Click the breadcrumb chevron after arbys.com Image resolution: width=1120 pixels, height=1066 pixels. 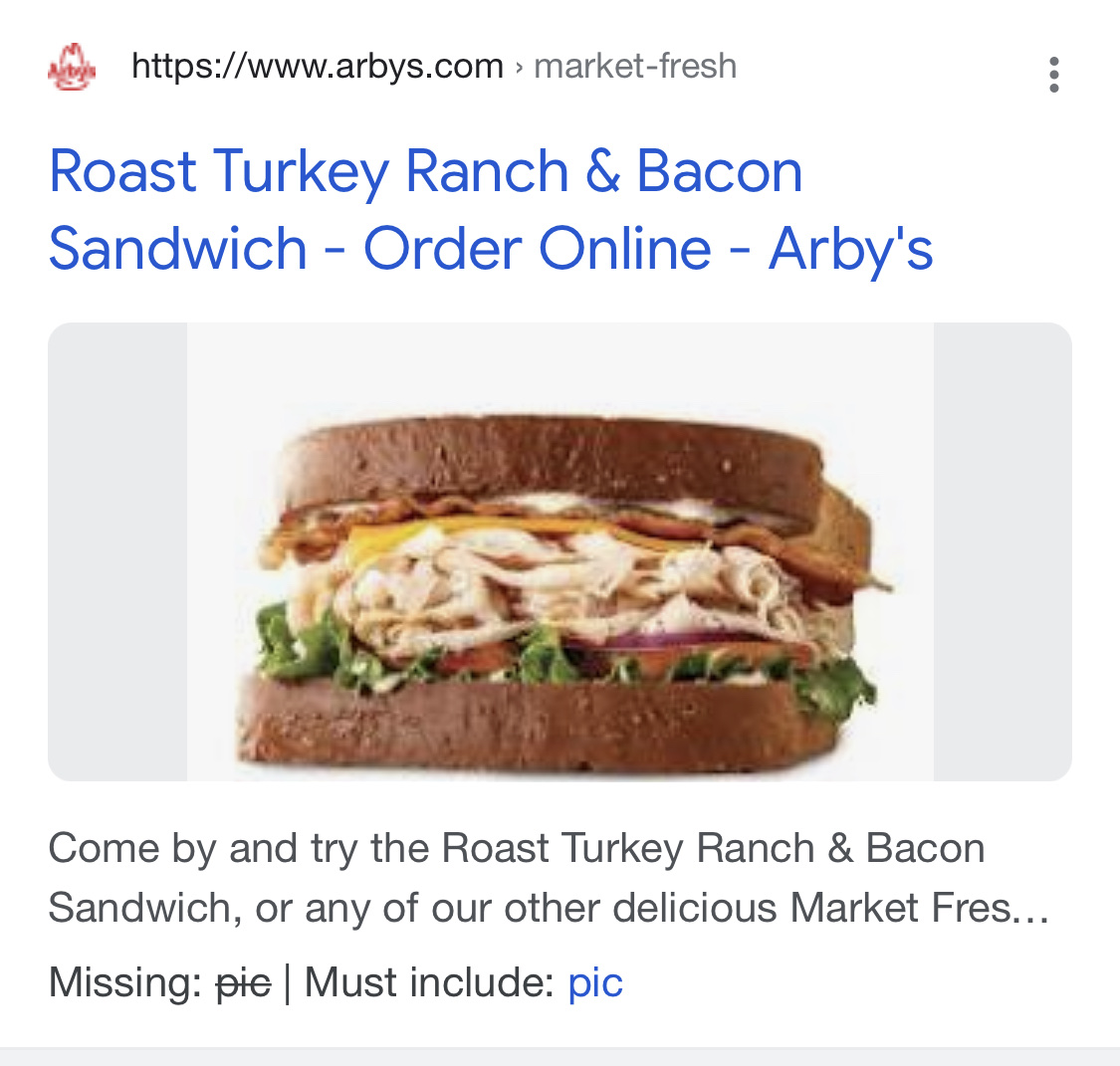coord(519,68)
